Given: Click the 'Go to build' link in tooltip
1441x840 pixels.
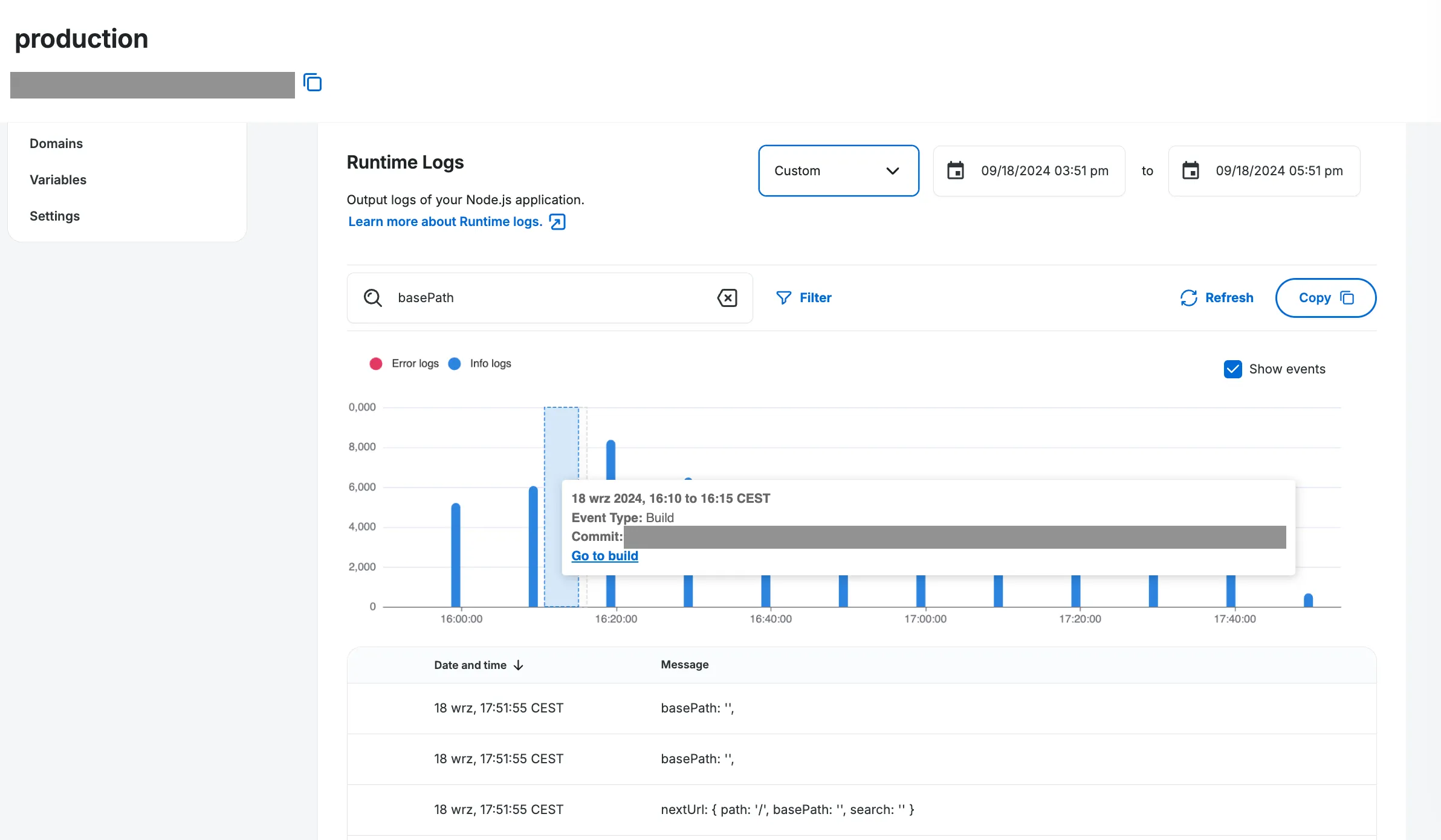Looking at the screenshot, I should coord(604,555).
